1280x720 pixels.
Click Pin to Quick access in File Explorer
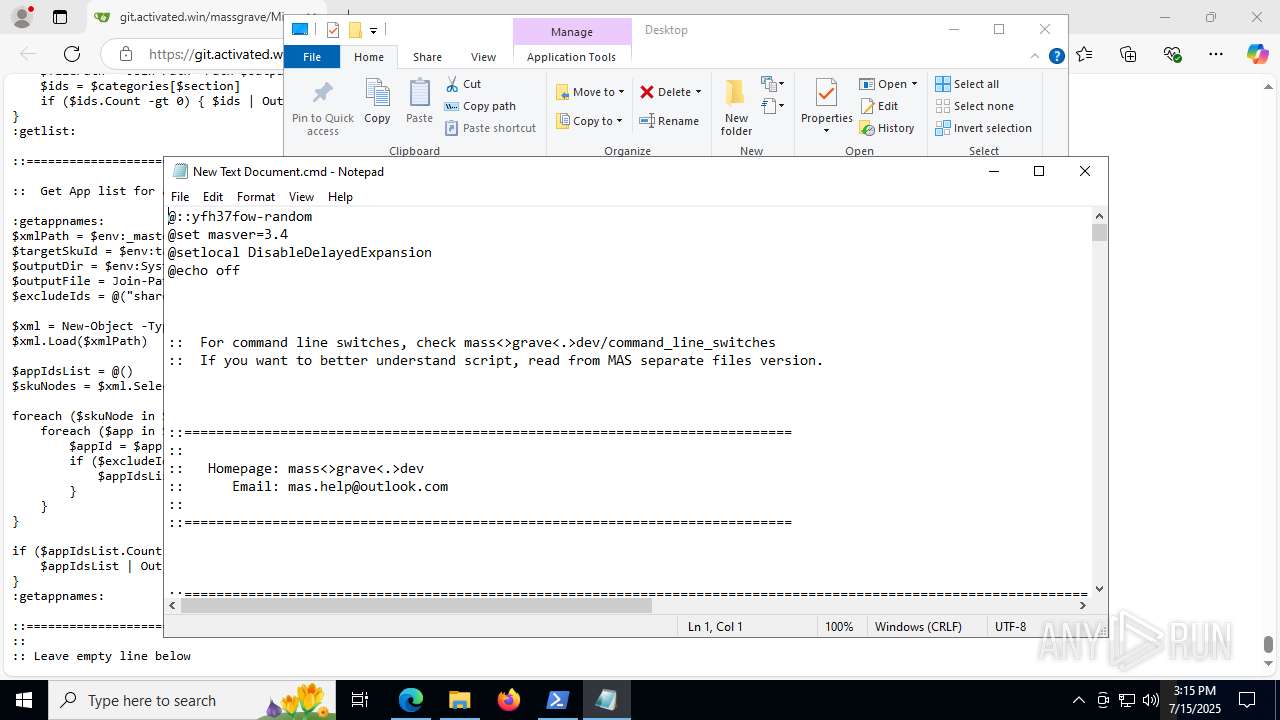pos(322,108)
